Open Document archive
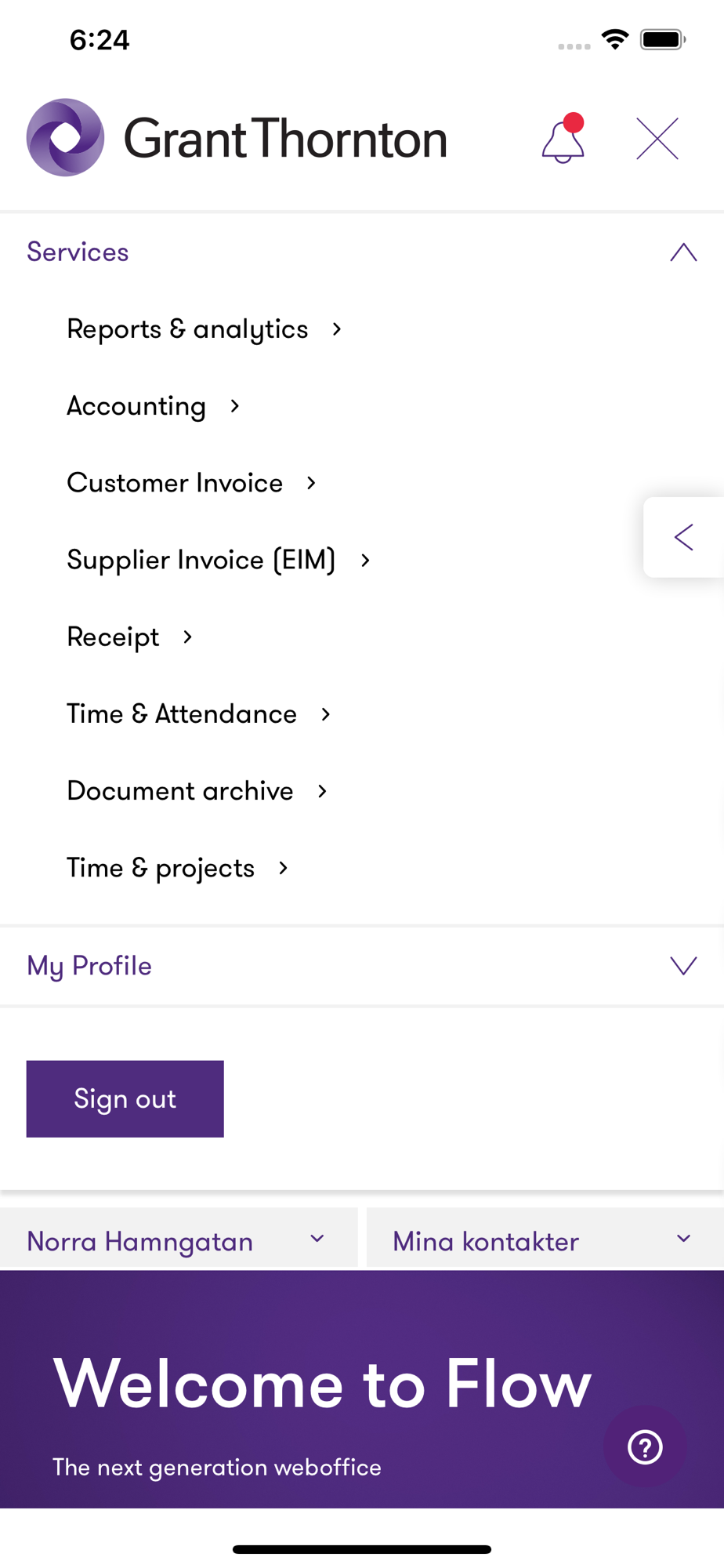724x1568 pixels. pos(180,790)
